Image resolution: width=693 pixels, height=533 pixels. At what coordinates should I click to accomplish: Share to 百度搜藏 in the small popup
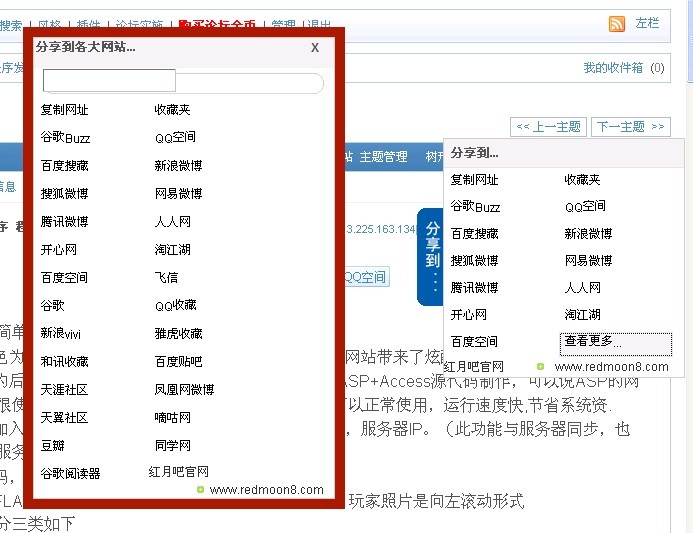(474, 233)
